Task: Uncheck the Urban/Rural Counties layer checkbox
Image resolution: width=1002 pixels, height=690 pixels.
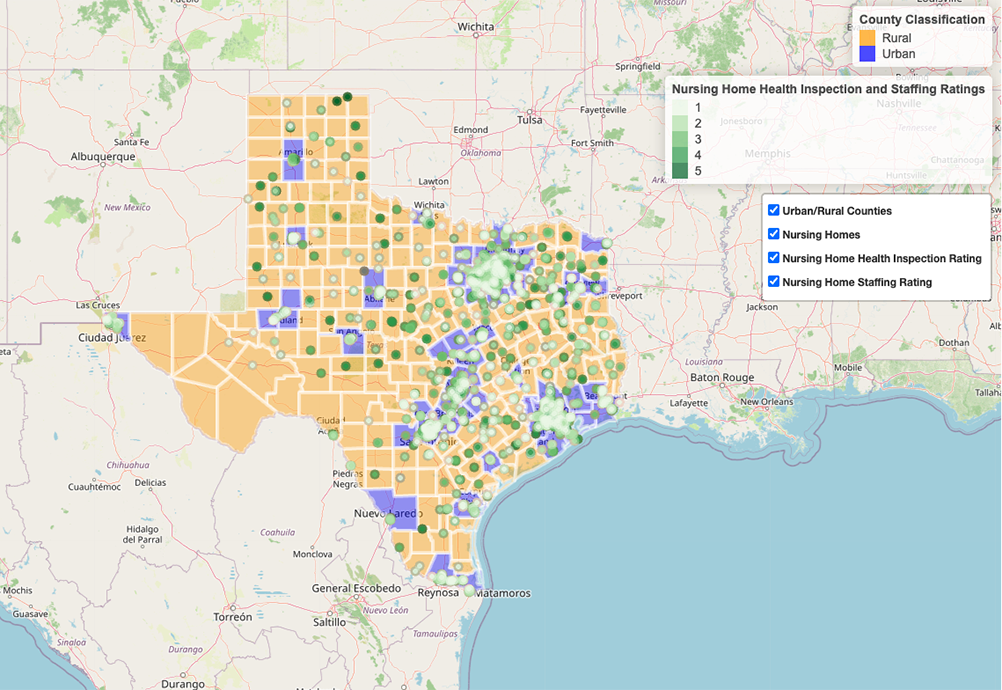Action: tap(774, 210)
